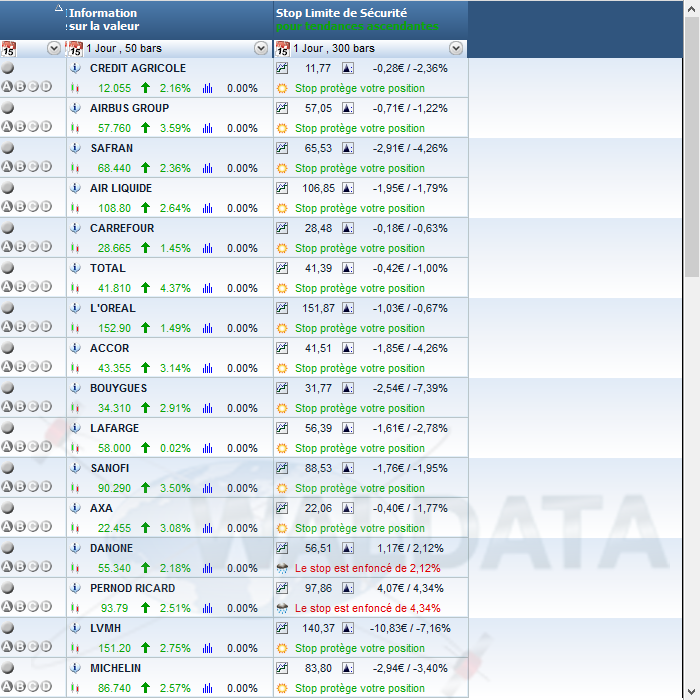Screen dimensions: 700x700
Task: Click '-10,83€ / -7,16%' in LVMH row
Action: 410,629
